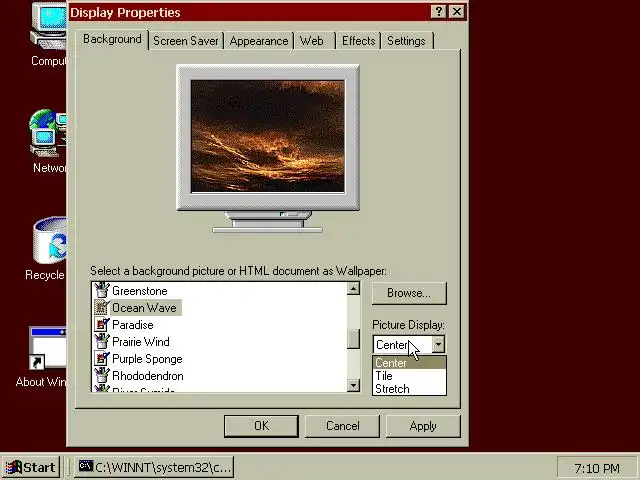Click the monitor wallpaper preview image
The image size is (640, 480).
tap(268, 136)
